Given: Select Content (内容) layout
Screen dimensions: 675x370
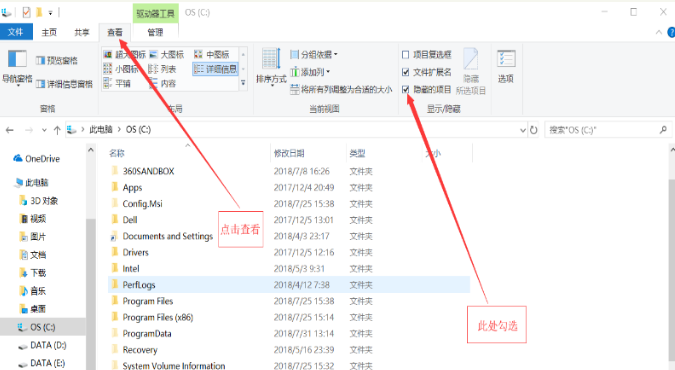Looking at the screenshot, I should click(163, 83).
